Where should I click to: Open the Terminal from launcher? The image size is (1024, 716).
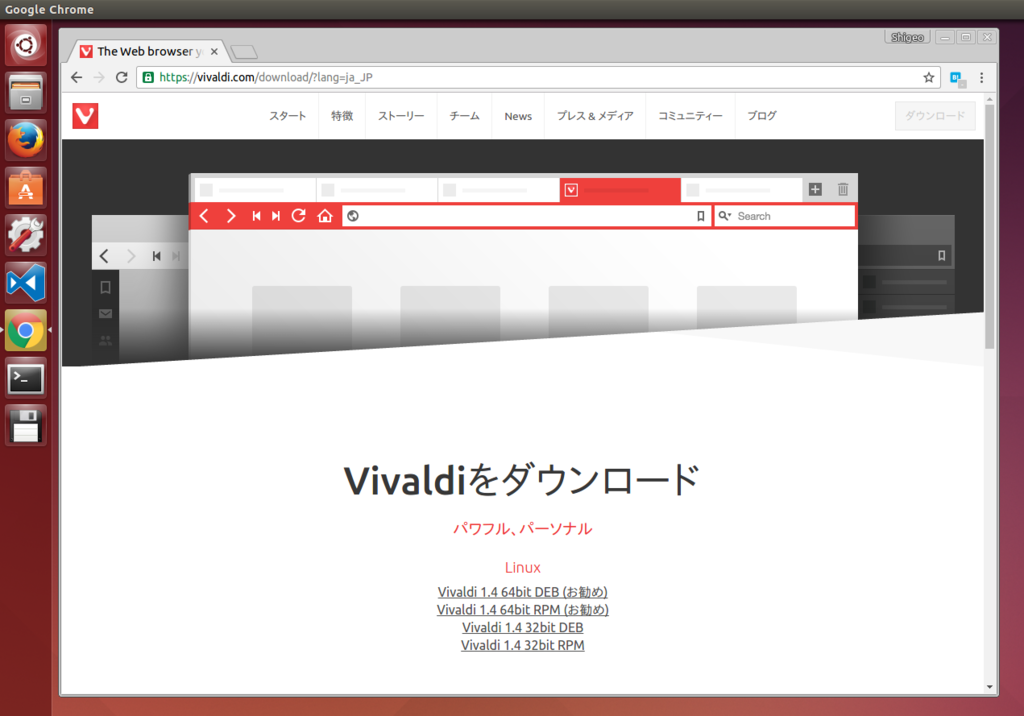(x=25, y=378)
